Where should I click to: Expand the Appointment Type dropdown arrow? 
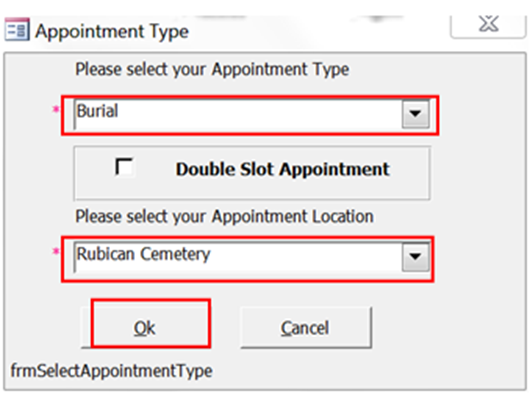coord(415,114)
